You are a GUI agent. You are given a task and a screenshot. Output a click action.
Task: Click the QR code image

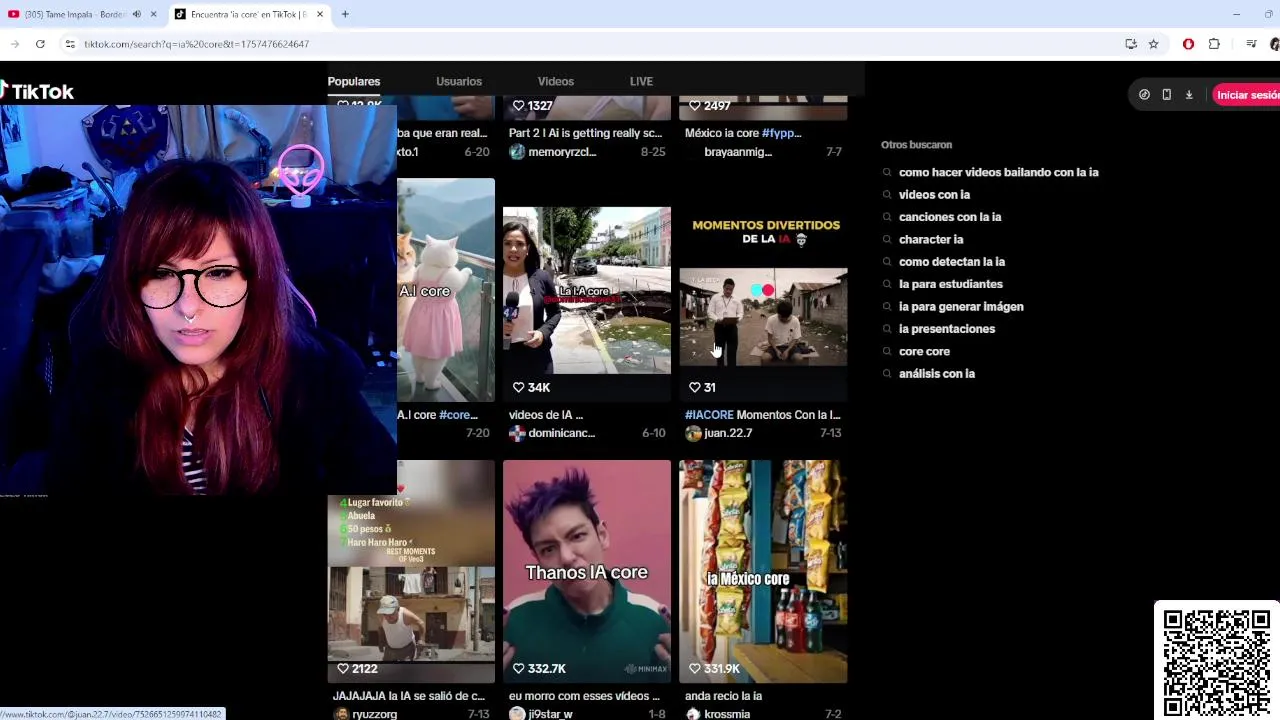[1217, 660]
